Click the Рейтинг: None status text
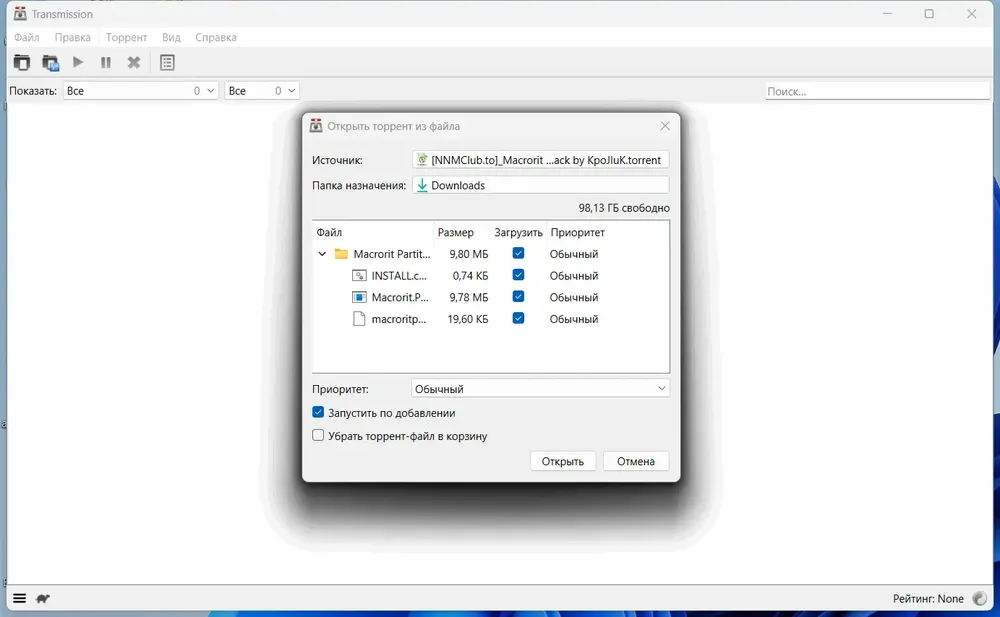The height and width of the screenshot is (617, 1000). [x=928, y=598]
